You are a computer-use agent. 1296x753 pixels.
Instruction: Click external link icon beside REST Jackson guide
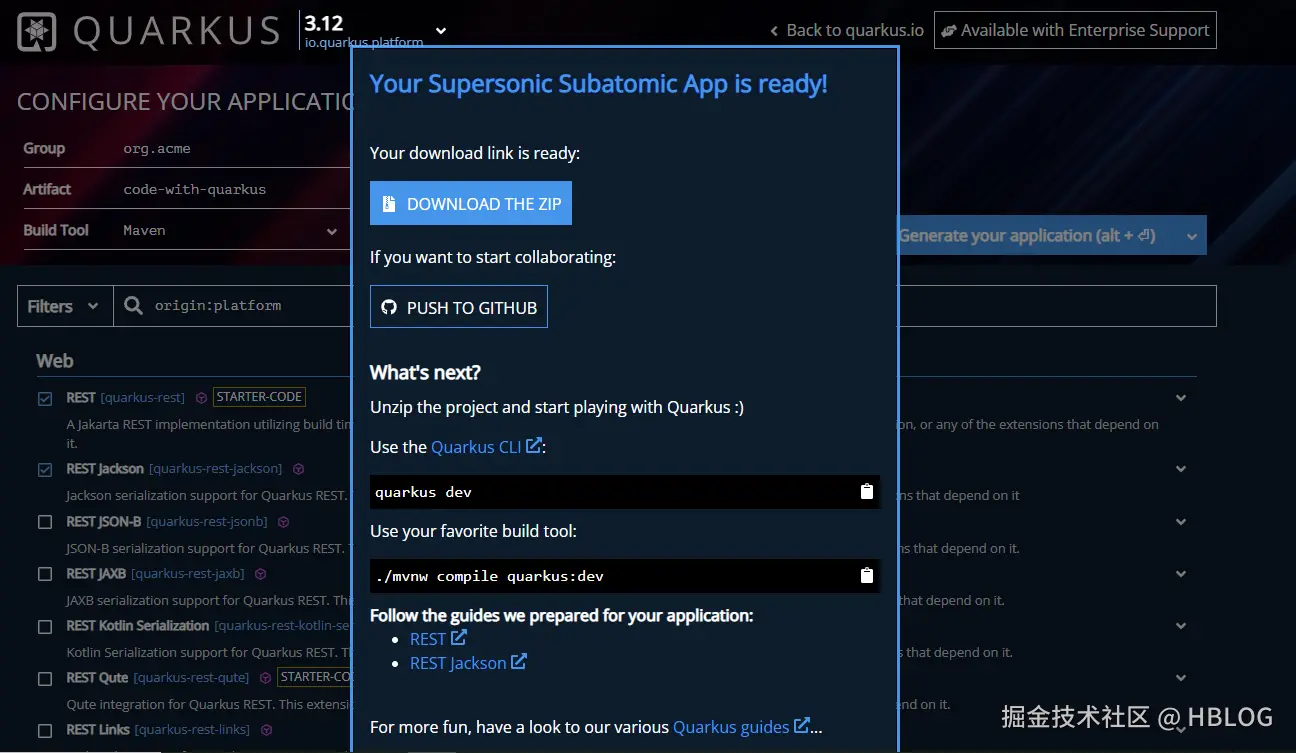tap(519, 662)
